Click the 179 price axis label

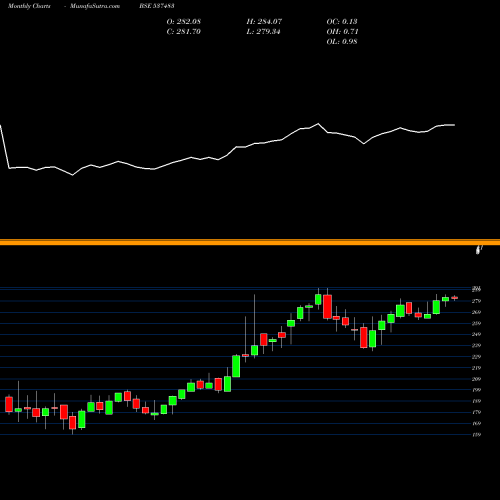[477, 412]
